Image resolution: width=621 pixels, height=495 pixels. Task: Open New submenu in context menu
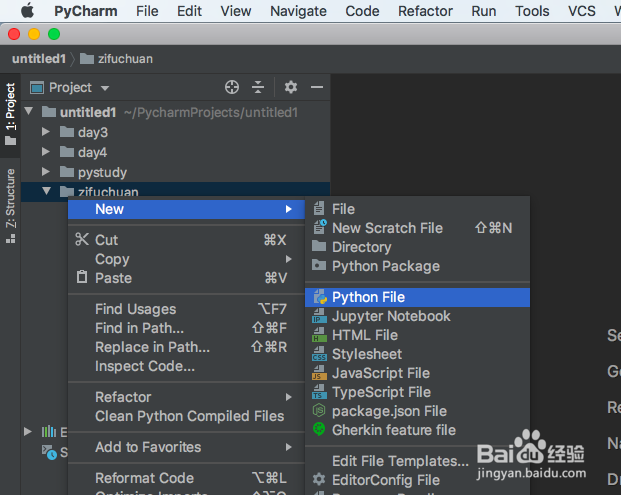[x=186, y=209]
